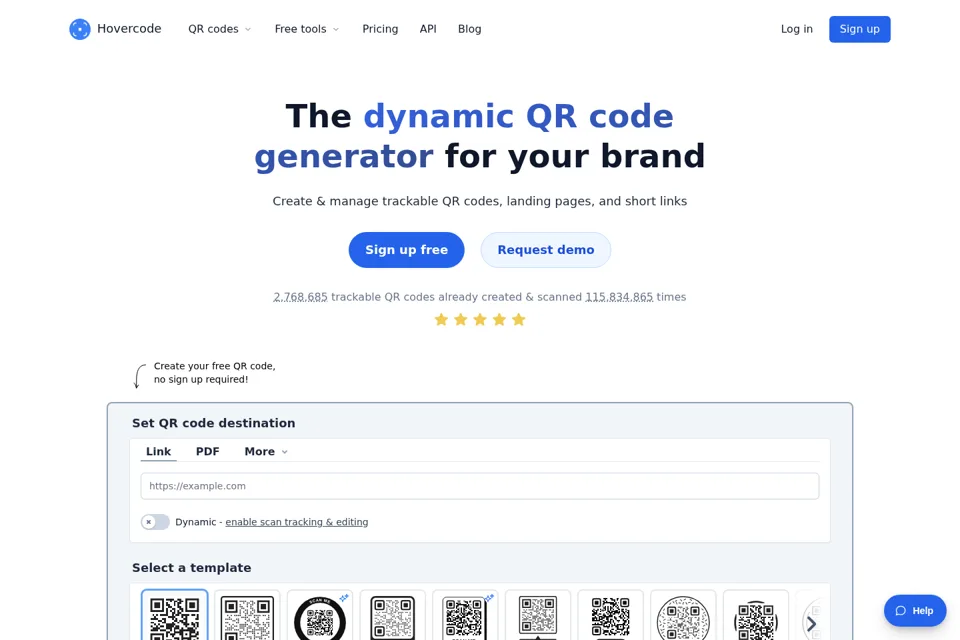960x640 pixels.
Task: Select the Link destination tab
Action: [159, 451]
